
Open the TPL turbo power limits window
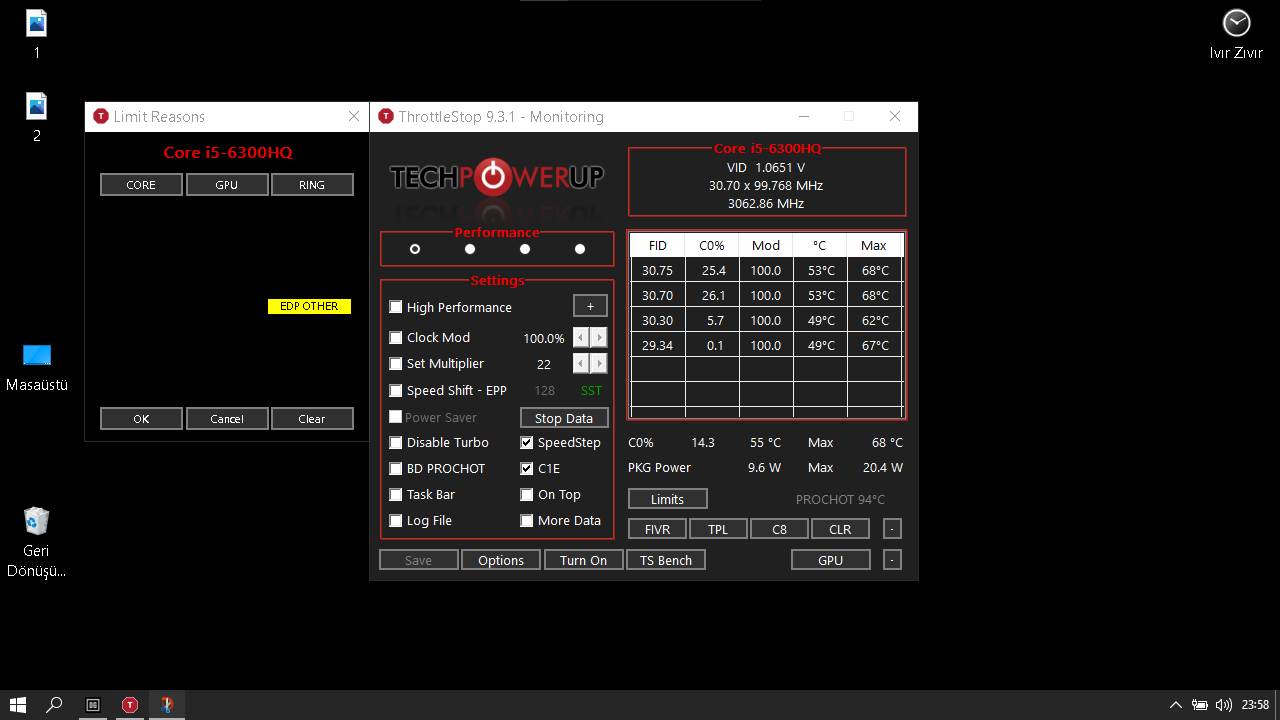718,529
